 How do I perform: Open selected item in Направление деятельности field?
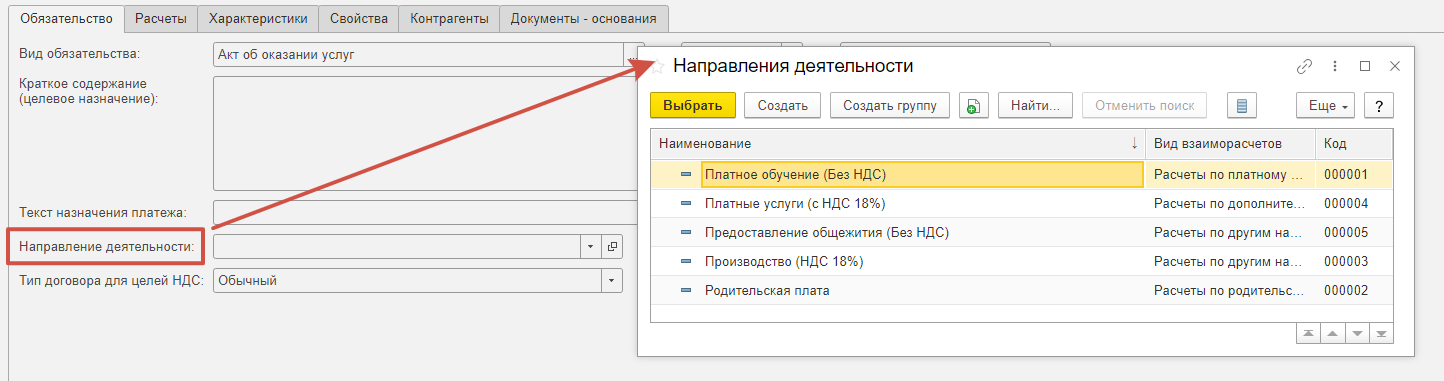pos(612,246)
